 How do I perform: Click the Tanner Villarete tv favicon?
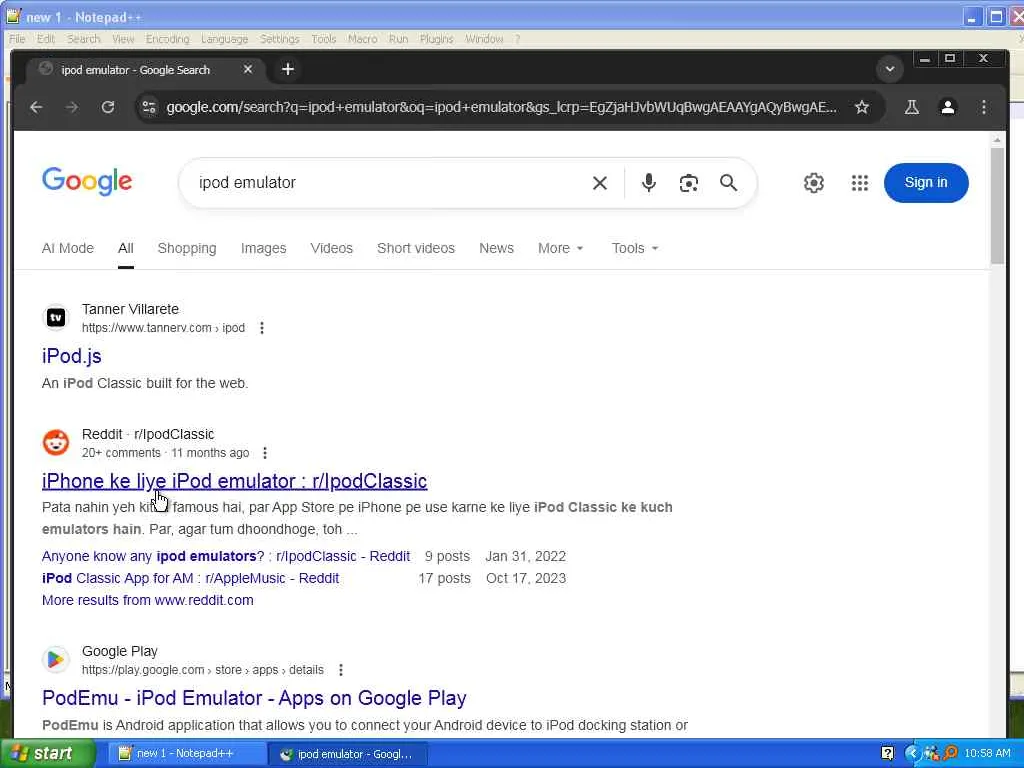[56, 317]
